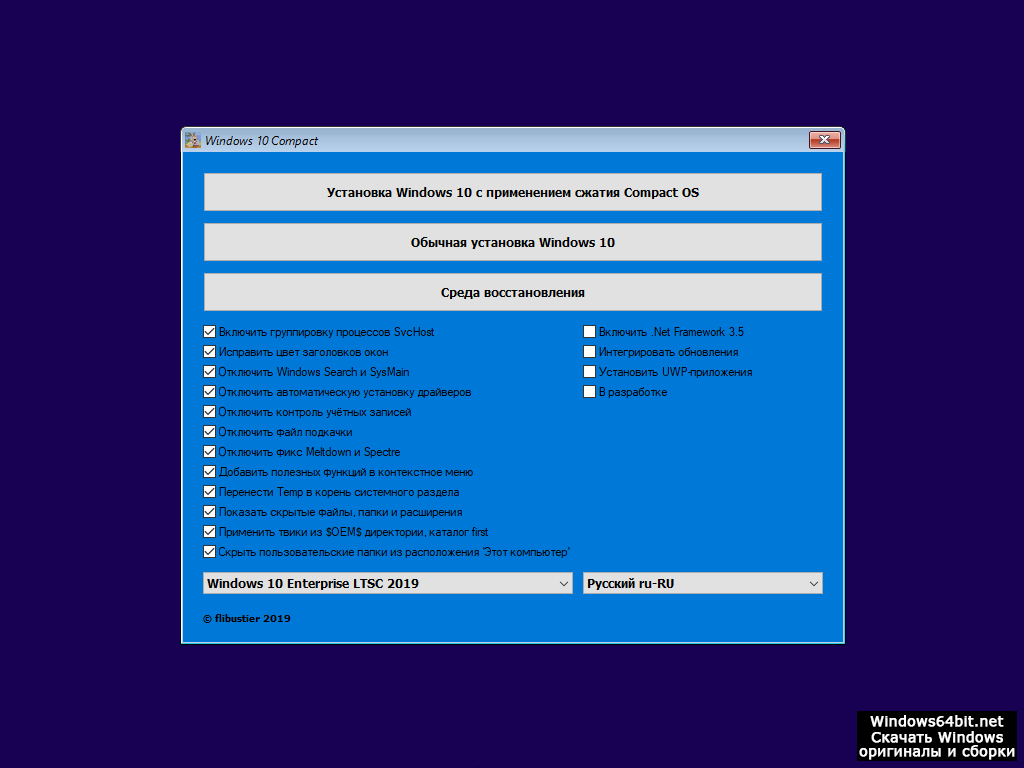The height and width of the screenshot is (768, 1024).
Task: Click Обычная установка Windows 10 button
Action: coord(512,242)
